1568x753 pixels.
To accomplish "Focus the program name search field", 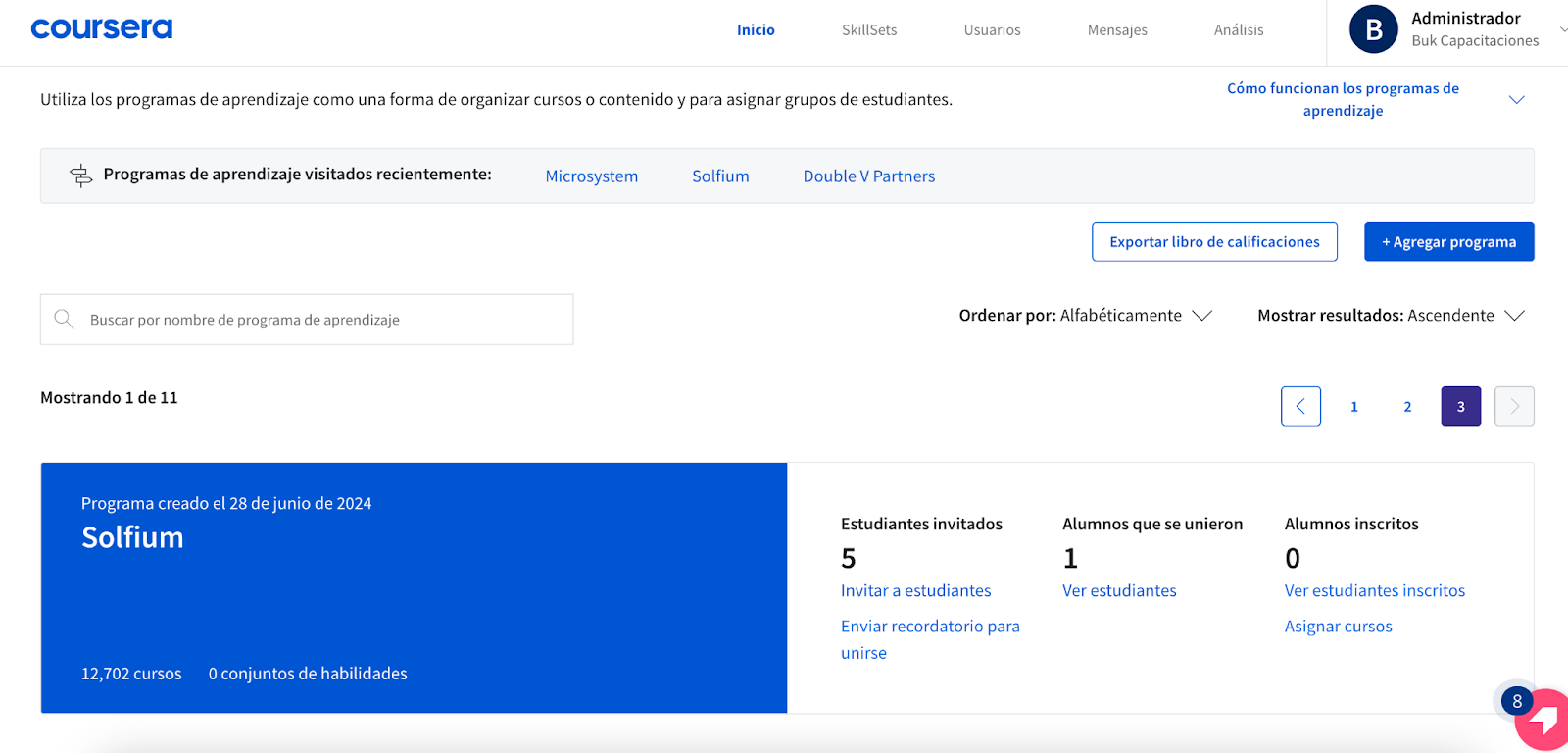I will (323, 320).
